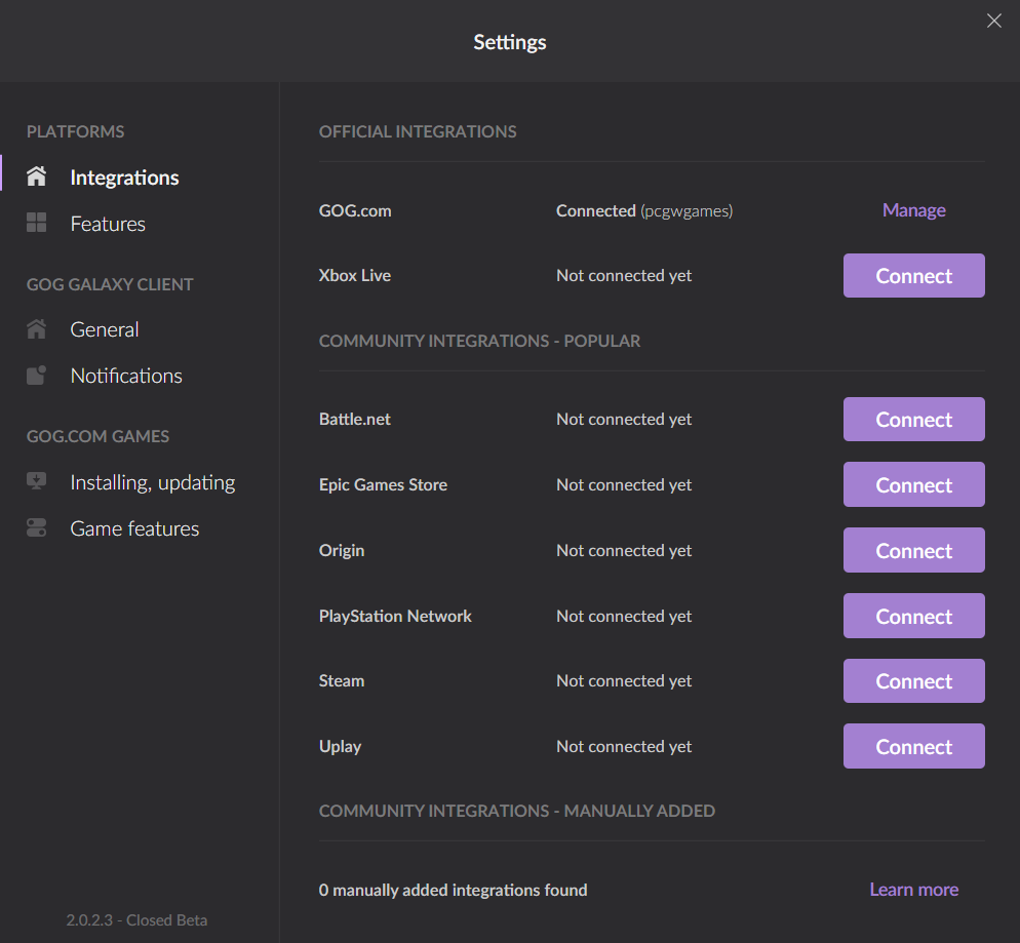Click the General home icon

tap(37, 329)
